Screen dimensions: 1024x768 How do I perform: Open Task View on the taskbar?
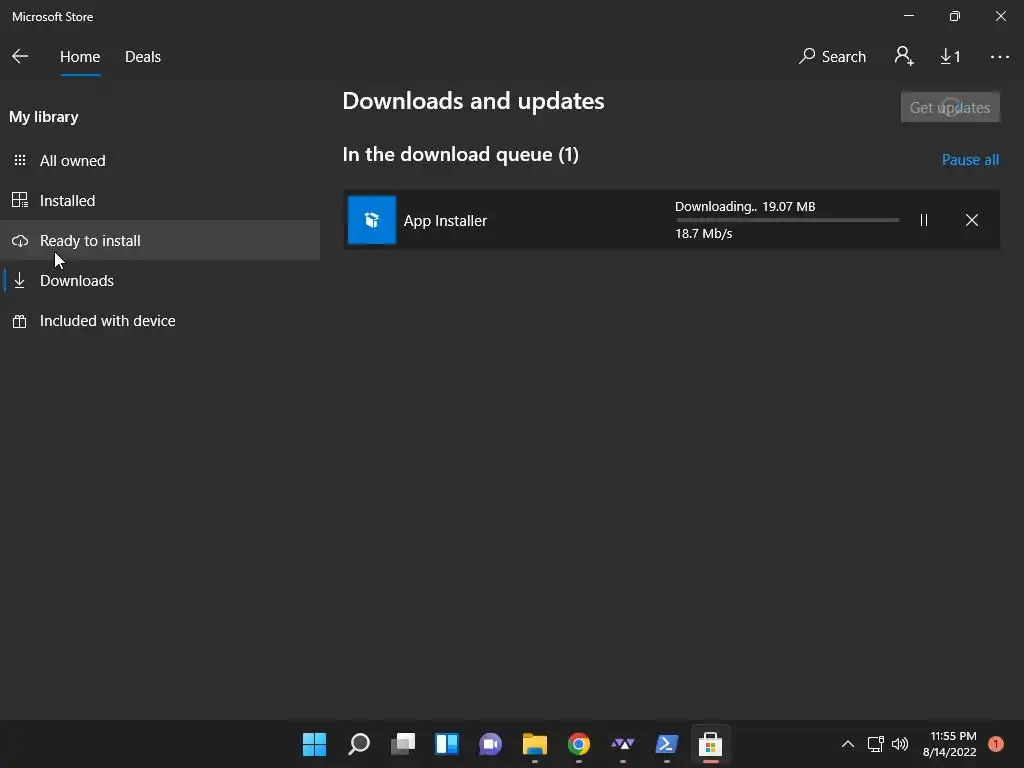403,744
